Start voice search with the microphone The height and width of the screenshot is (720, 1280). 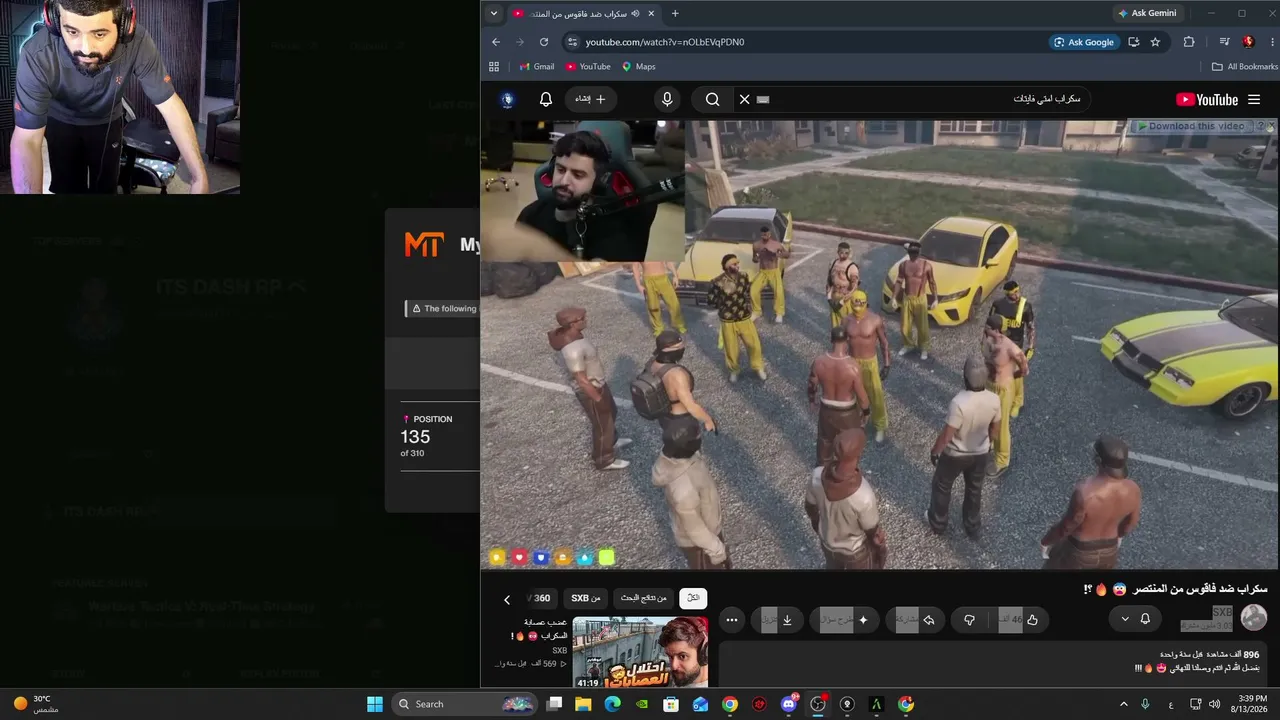coord(667,99)
